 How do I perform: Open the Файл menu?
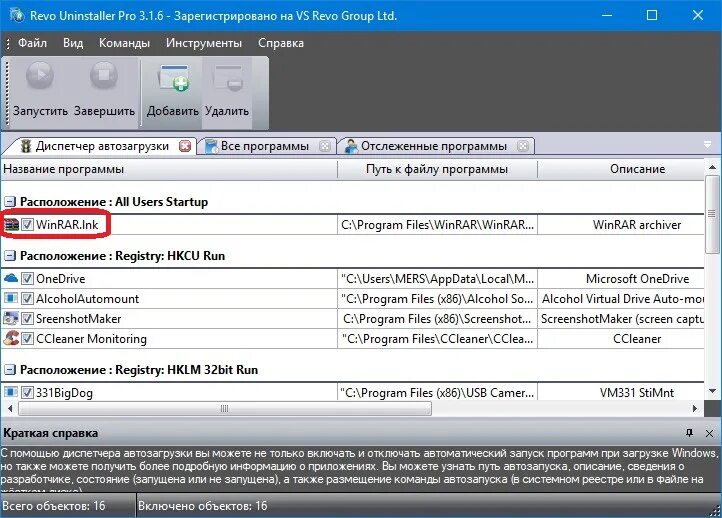(x=32, y=43)
